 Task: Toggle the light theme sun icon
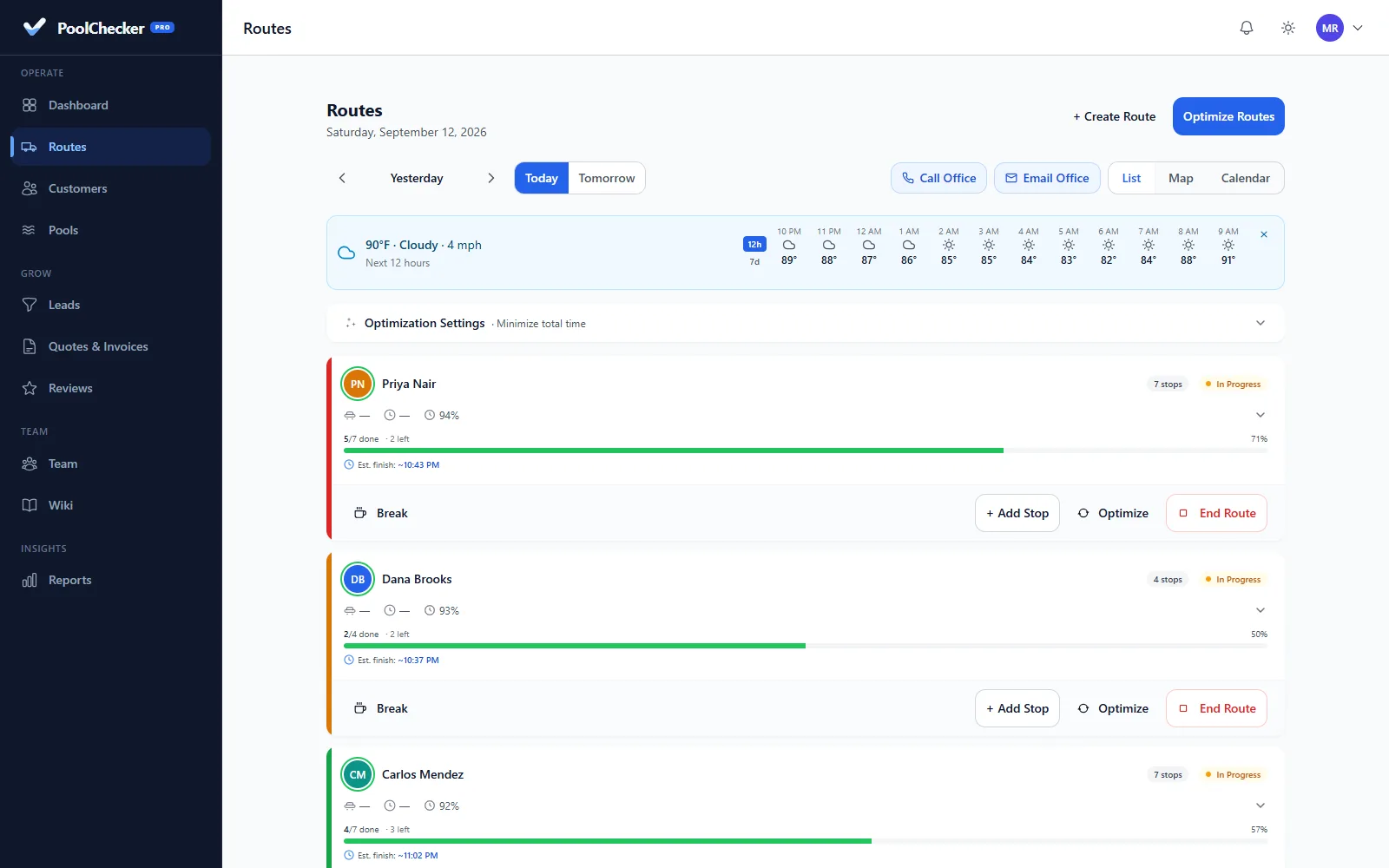click(1288, 28)
